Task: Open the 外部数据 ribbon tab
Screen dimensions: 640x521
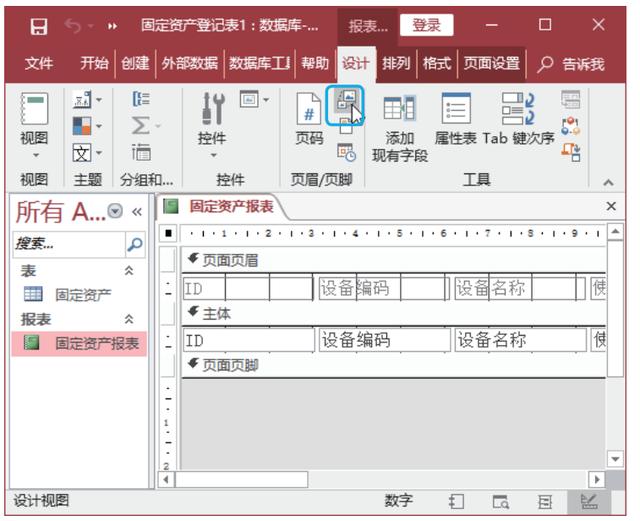Action: [x=189, y=64]
